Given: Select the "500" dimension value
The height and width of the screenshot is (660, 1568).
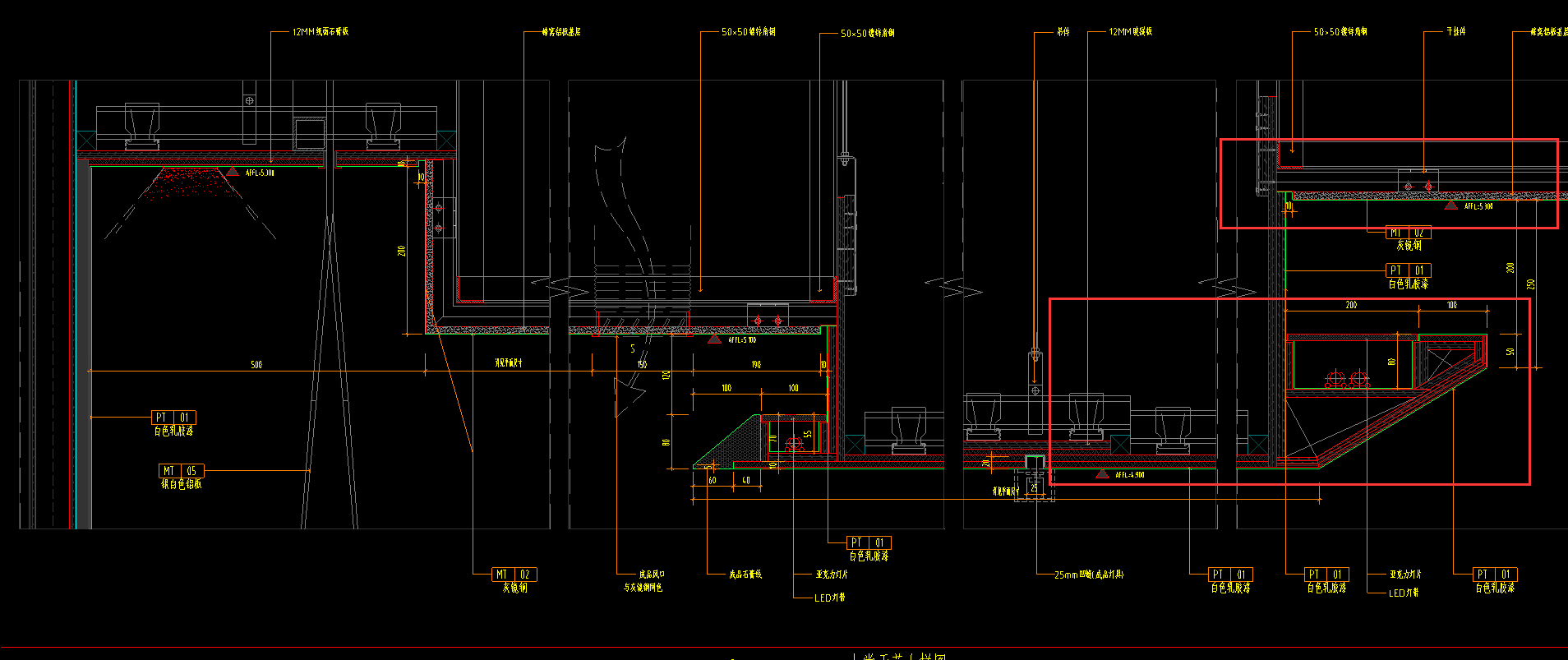Looking at the screenshot, I should click(x=256, y=364).
